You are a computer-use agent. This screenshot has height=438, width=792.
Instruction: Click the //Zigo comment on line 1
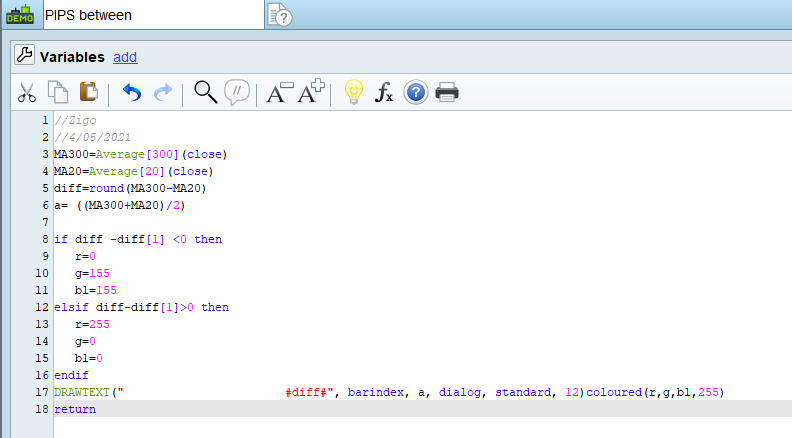pyautogui.click(x=75, y=120)
